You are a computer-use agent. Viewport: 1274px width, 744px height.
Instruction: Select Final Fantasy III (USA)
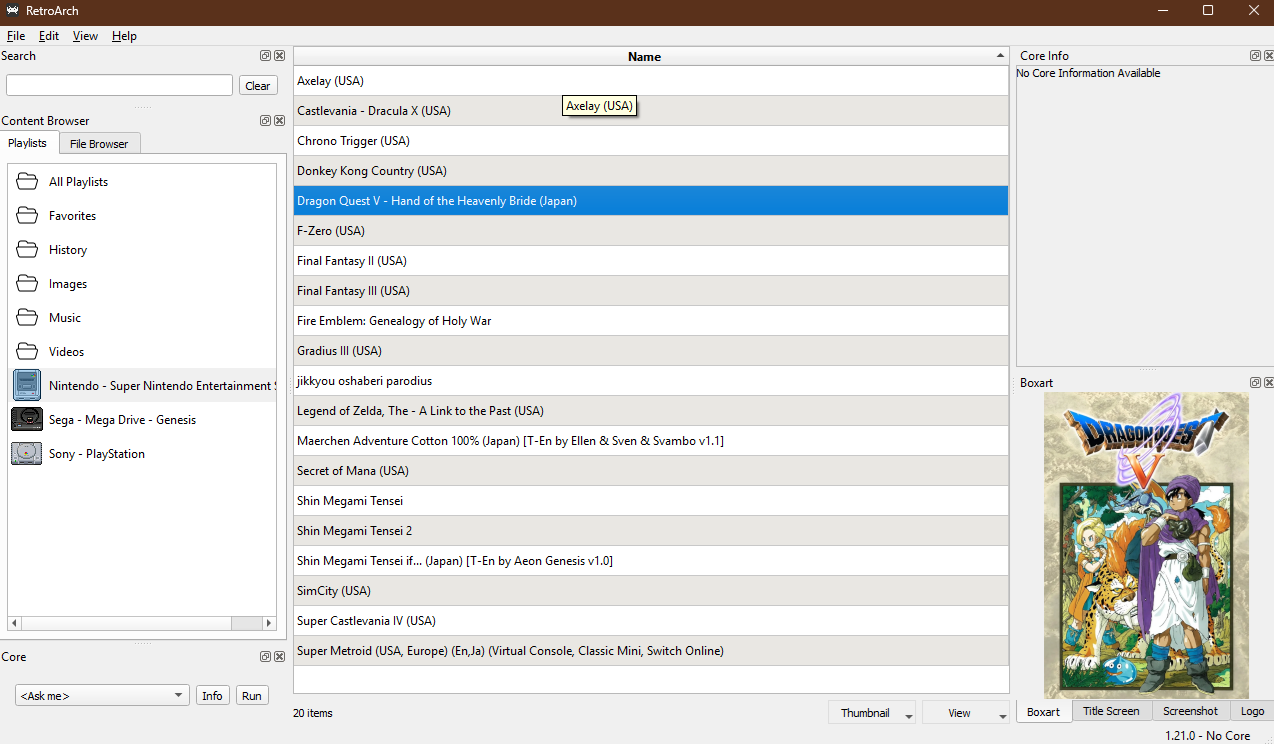(651, 291)
